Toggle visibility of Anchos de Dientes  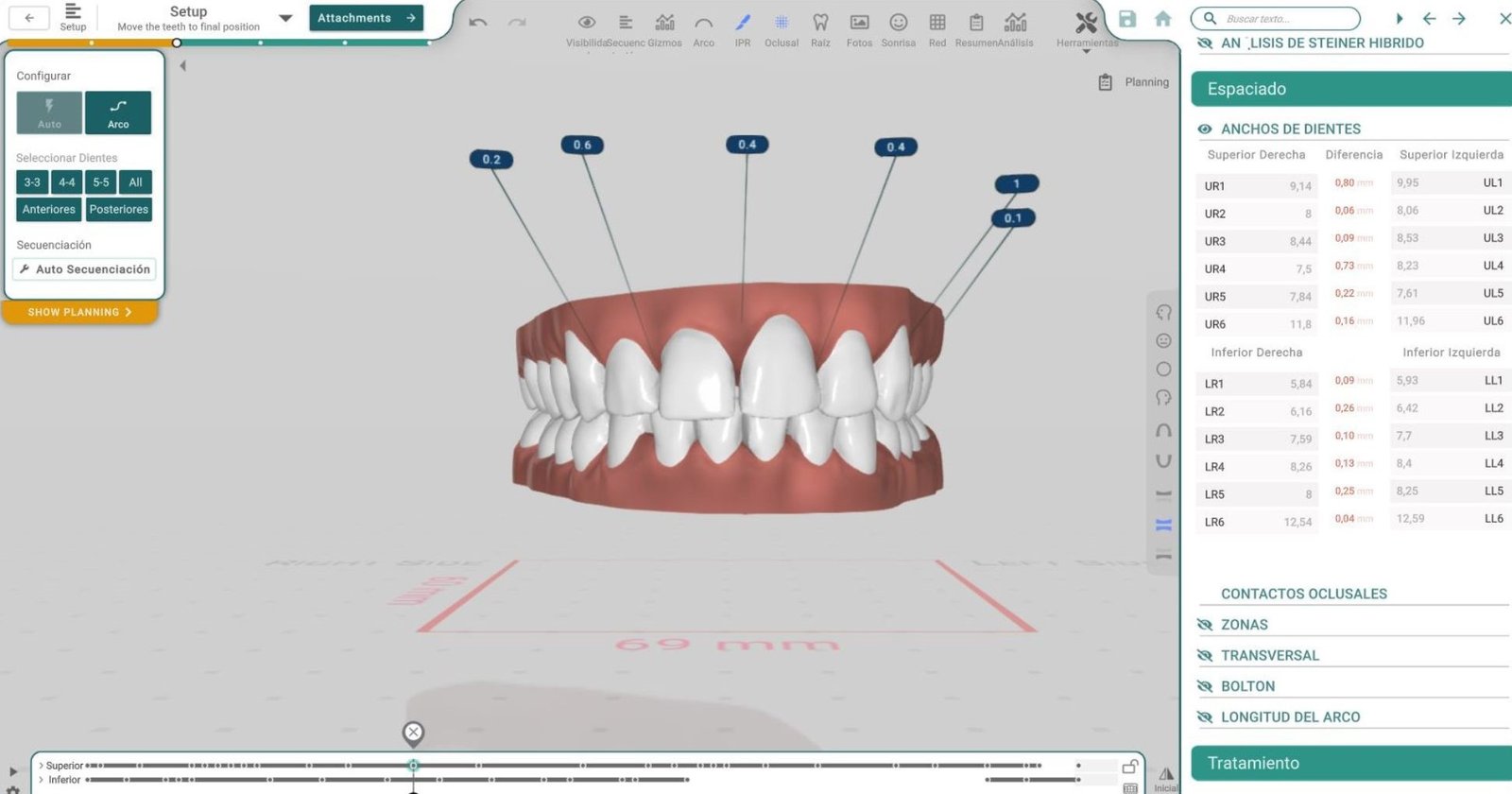point(1205,129)
